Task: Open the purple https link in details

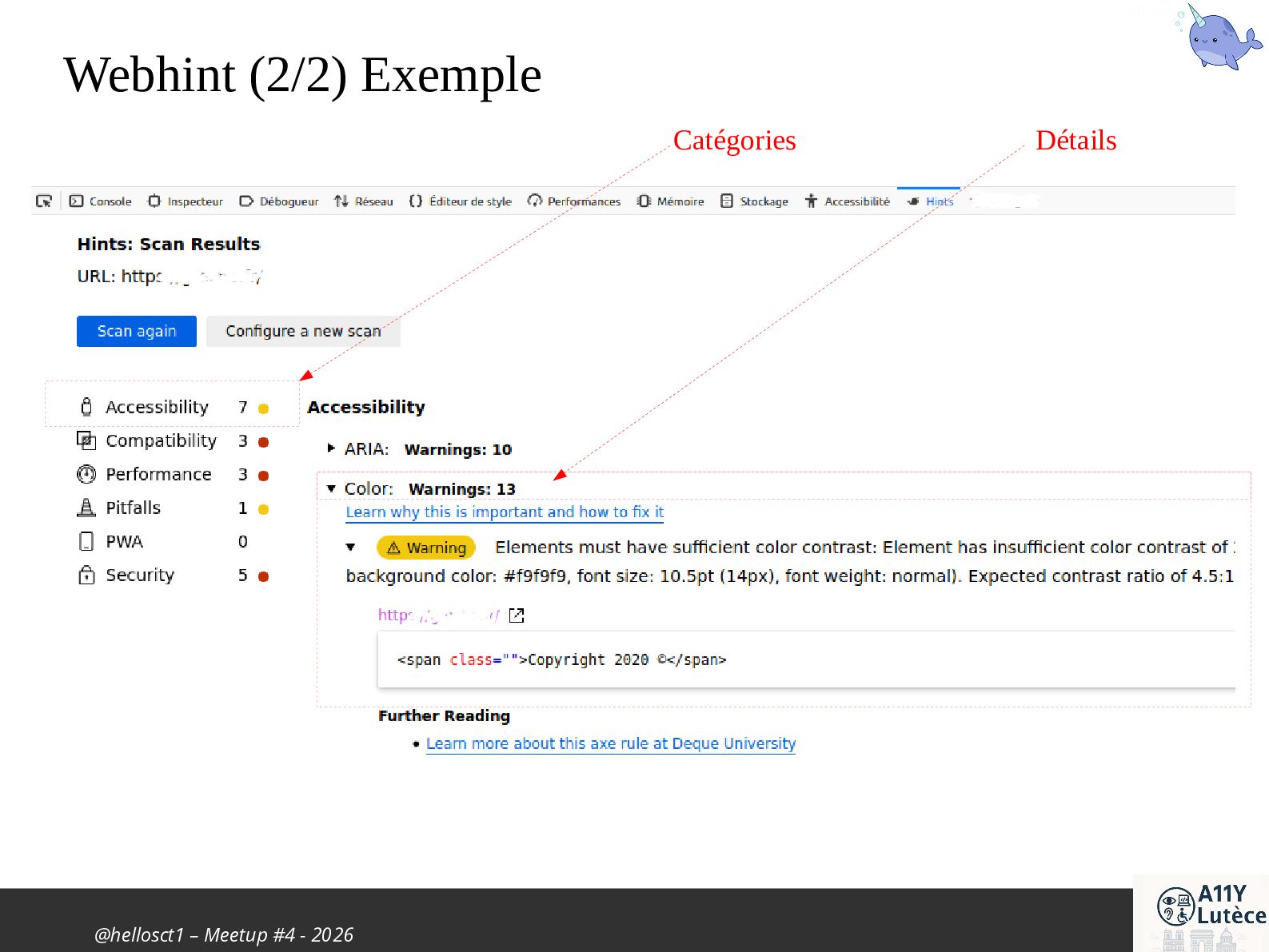Action: (x=438, y=615)
